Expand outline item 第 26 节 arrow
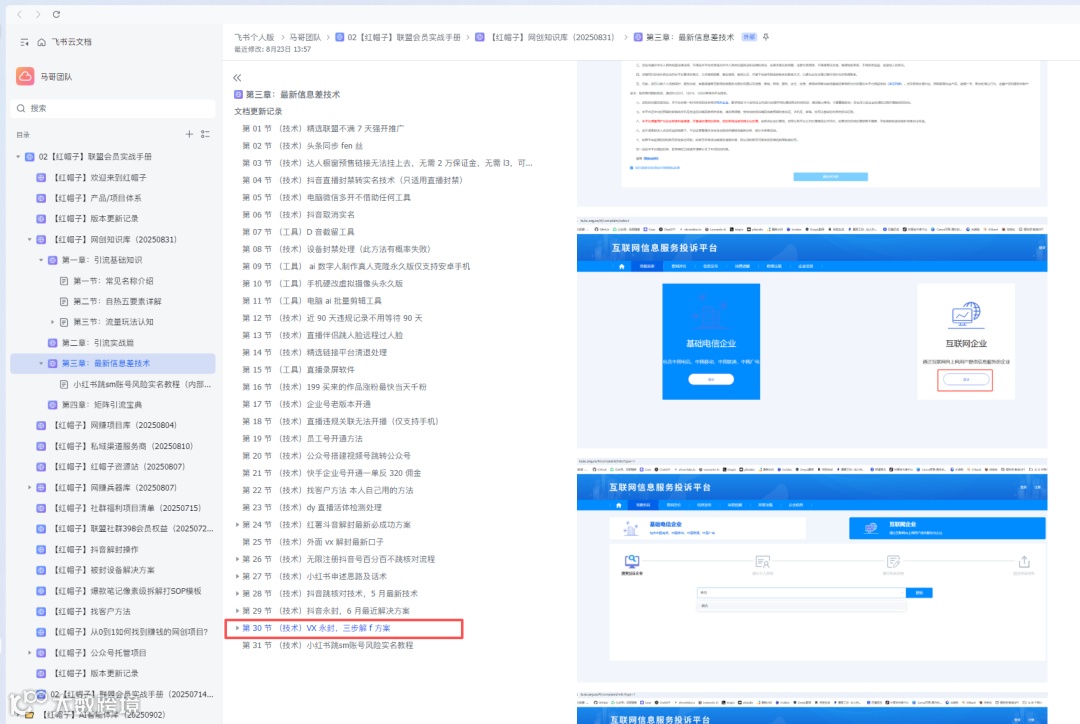 coord(238,559)
